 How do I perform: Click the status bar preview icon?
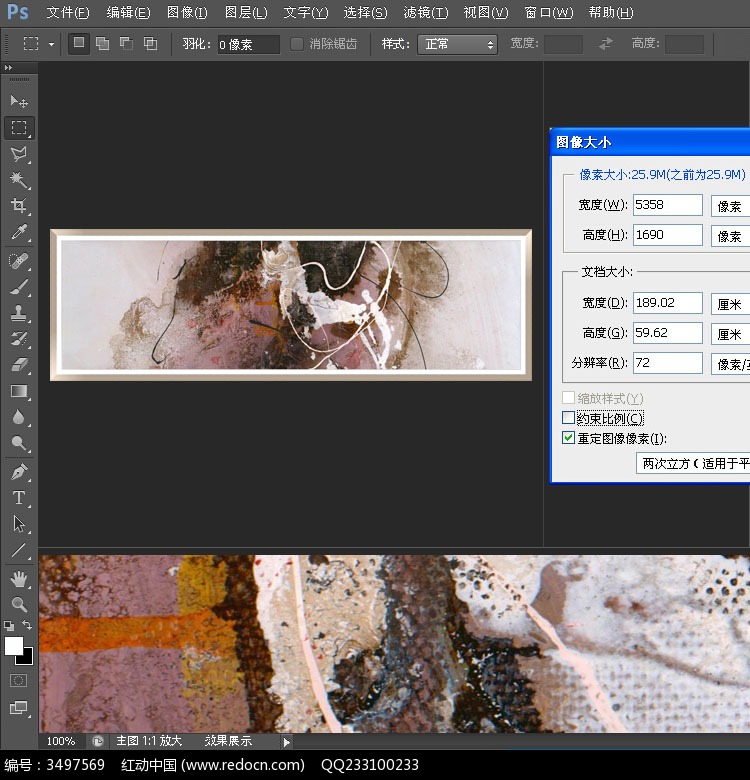[97, 742]
